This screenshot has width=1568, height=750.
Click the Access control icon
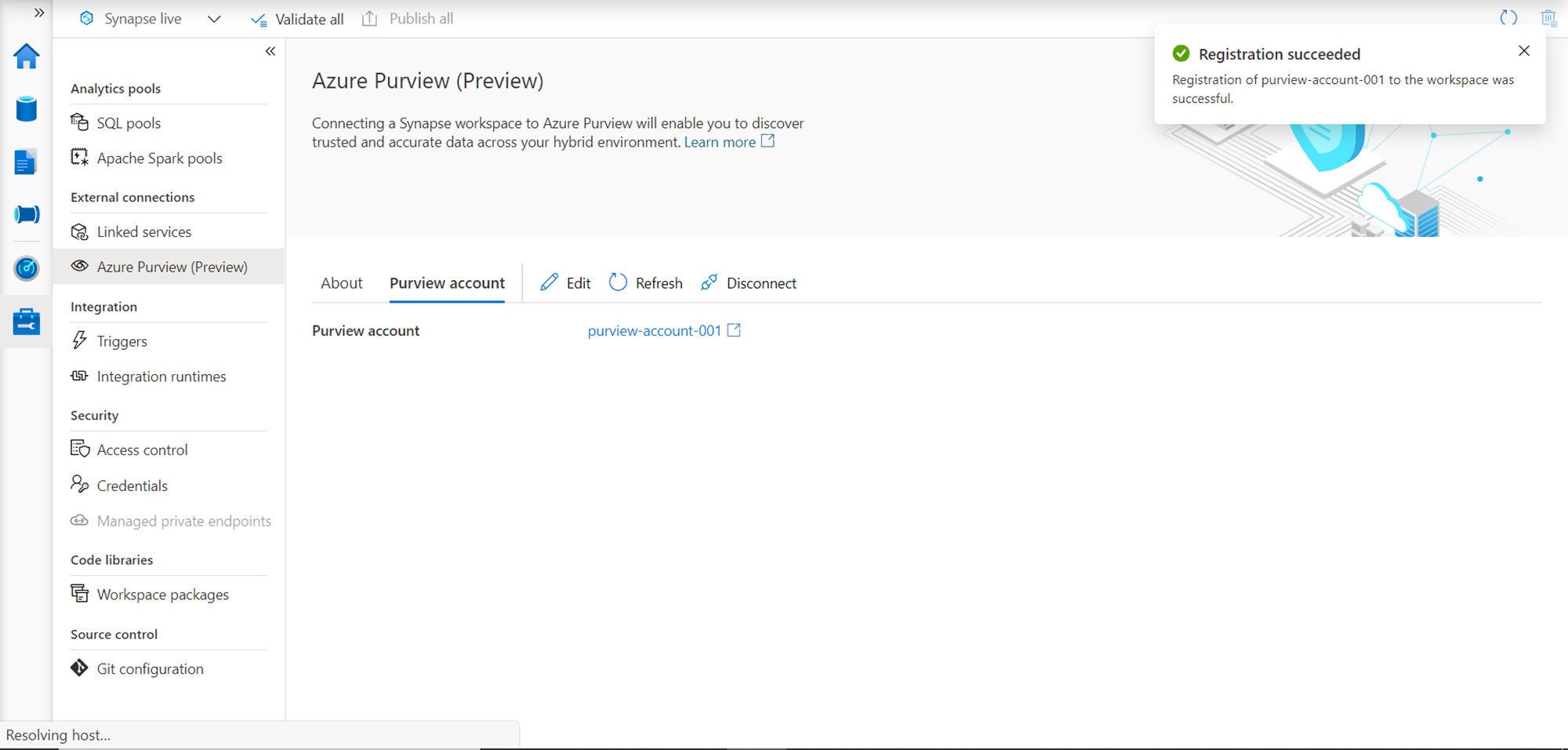click(80, 449)
